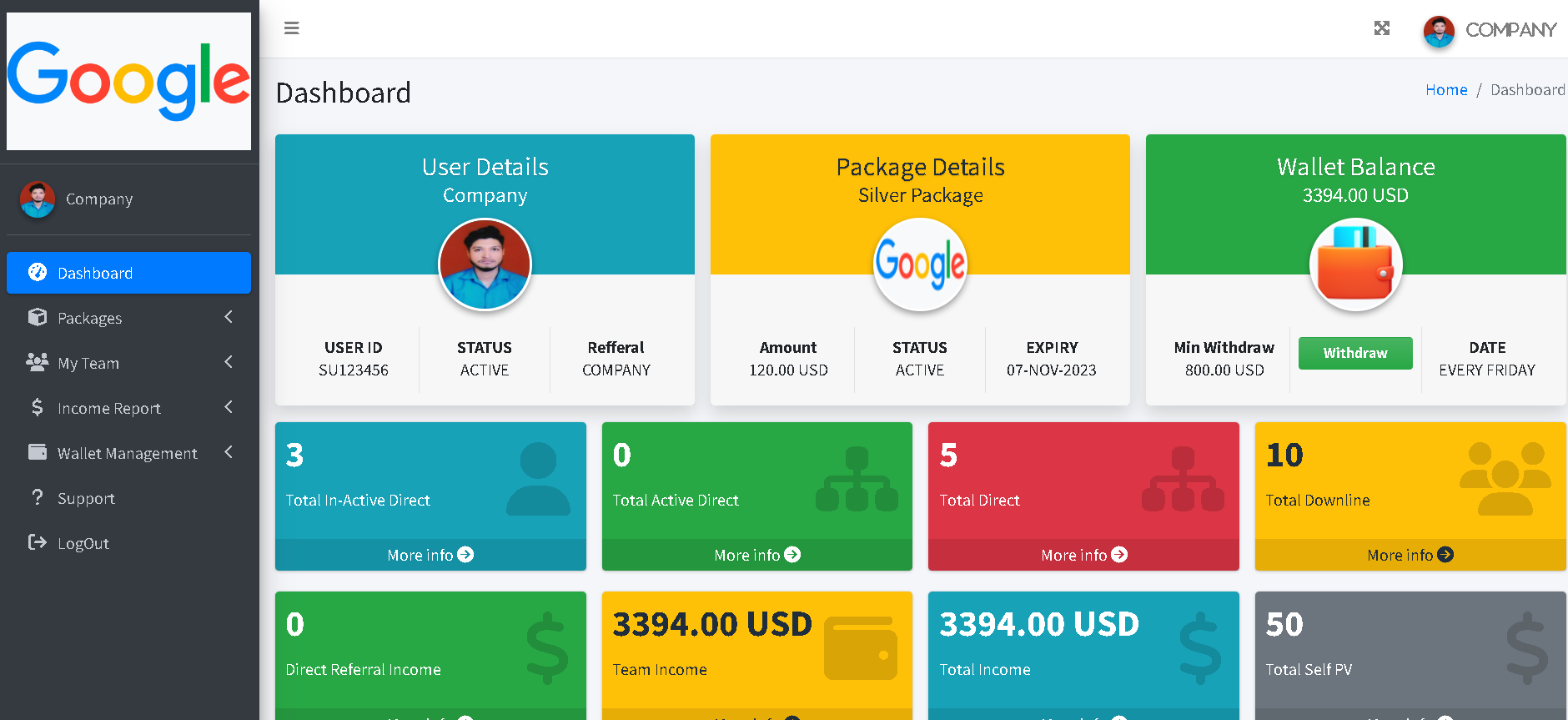Click the fullscreen expand icon in header

click(x=1382, y=28)
